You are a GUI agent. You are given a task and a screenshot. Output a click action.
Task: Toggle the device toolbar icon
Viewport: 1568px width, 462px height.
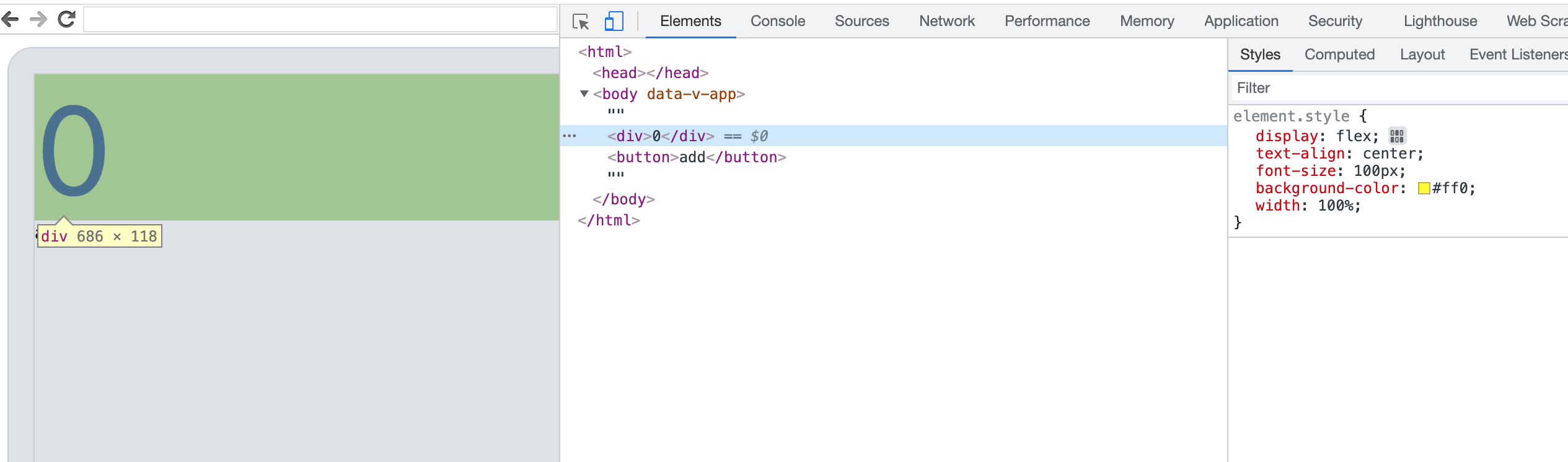[x=614, y=21]
